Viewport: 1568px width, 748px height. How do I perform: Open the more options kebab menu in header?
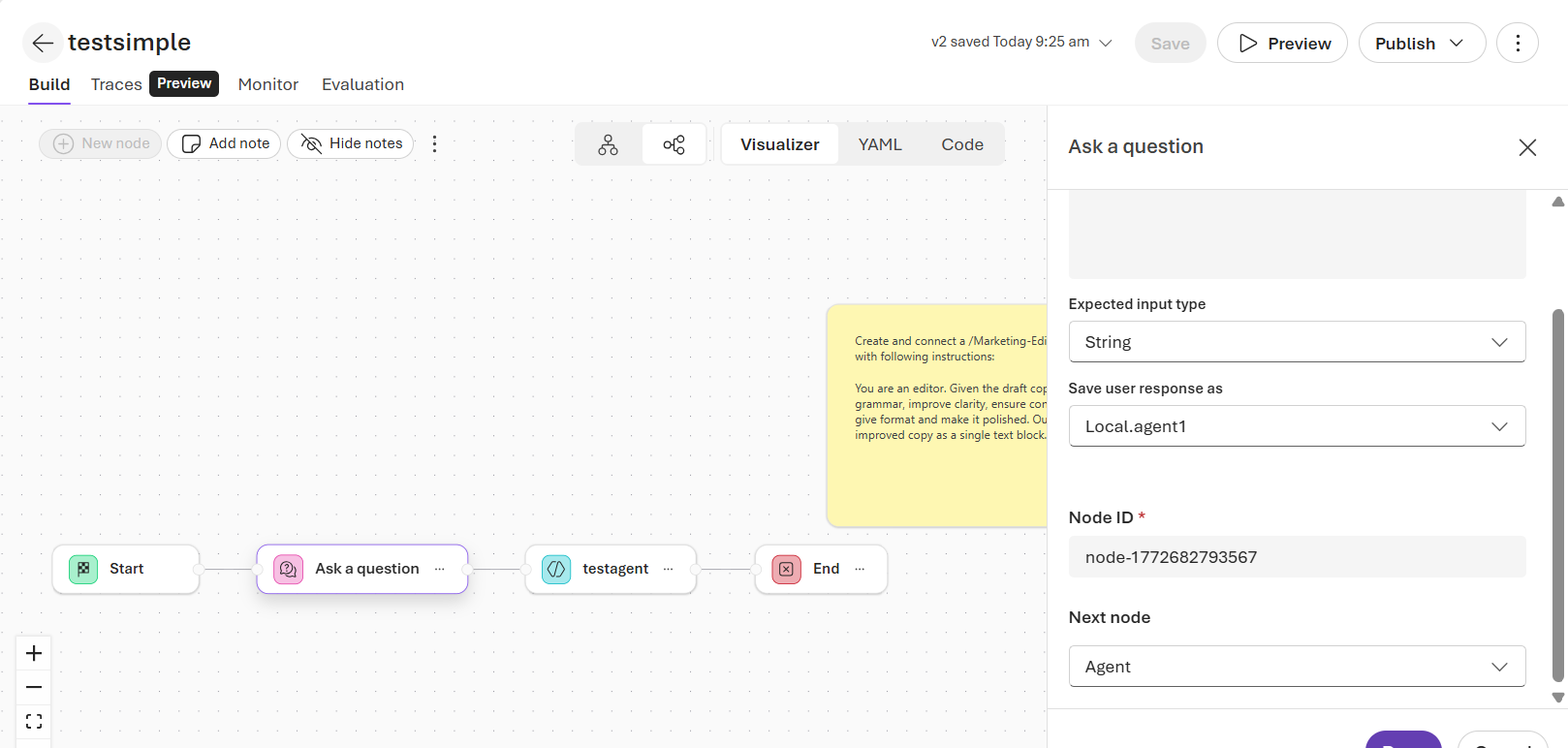1517,43
